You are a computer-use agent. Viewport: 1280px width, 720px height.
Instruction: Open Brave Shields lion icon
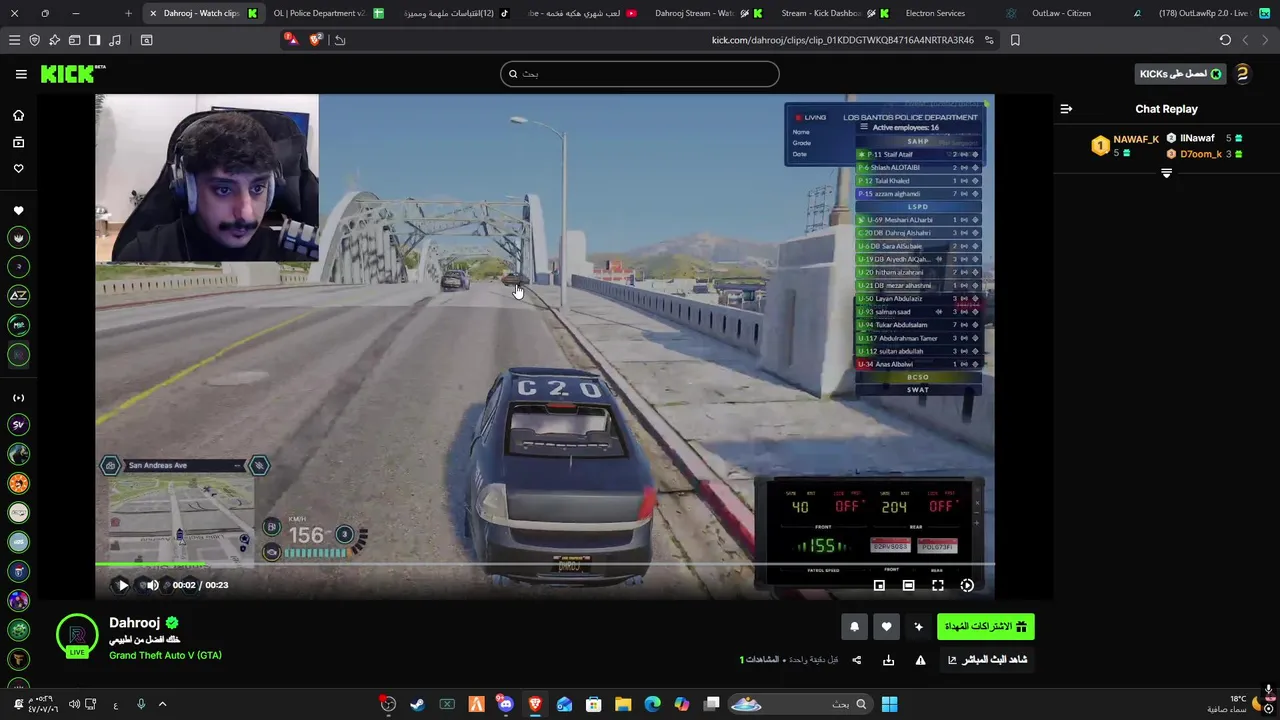[x=316, y=40]
